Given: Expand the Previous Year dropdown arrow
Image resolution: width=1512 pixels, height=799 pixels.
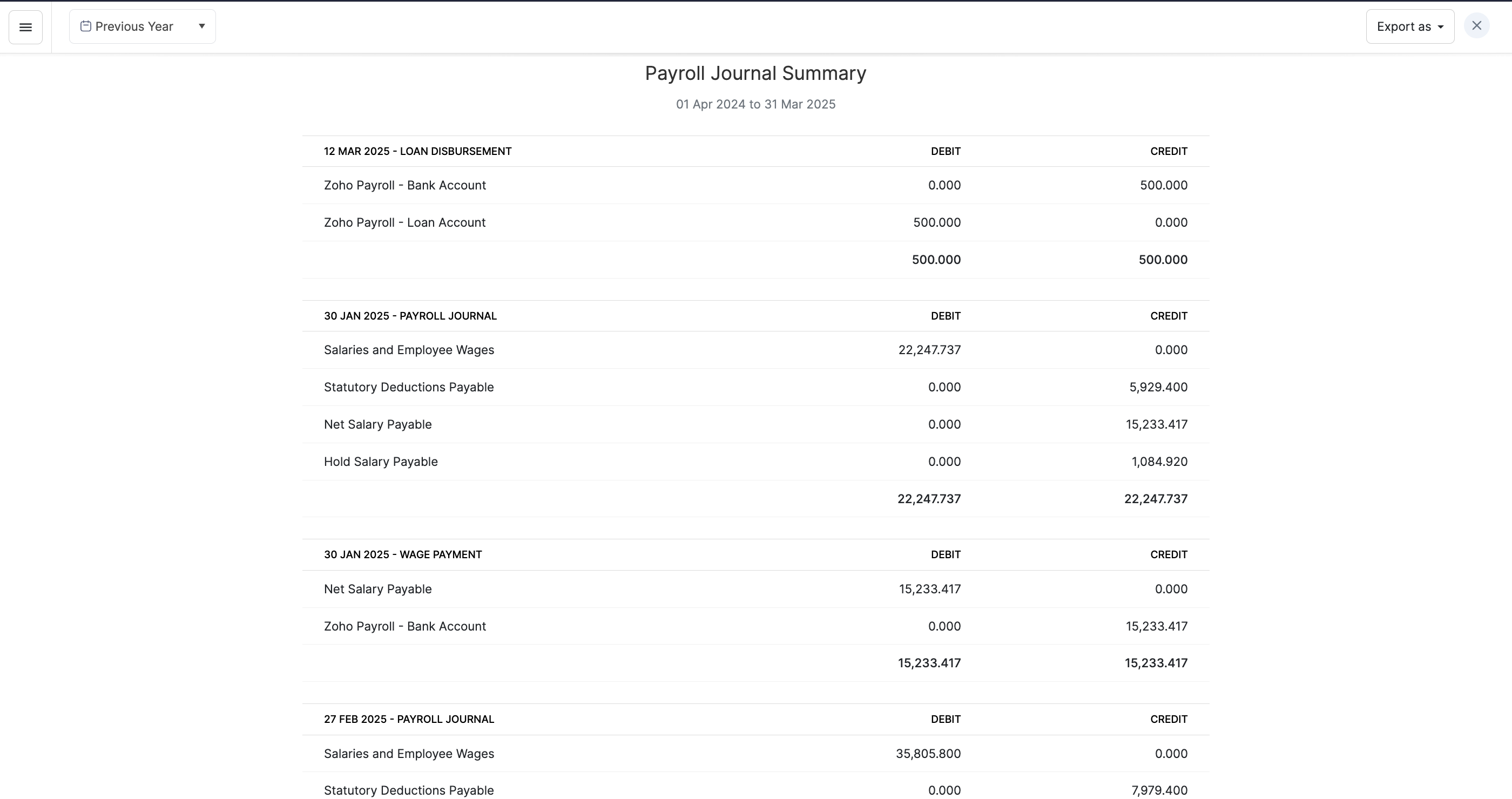Looking at the screenshot, I should [x=201, y=26].
